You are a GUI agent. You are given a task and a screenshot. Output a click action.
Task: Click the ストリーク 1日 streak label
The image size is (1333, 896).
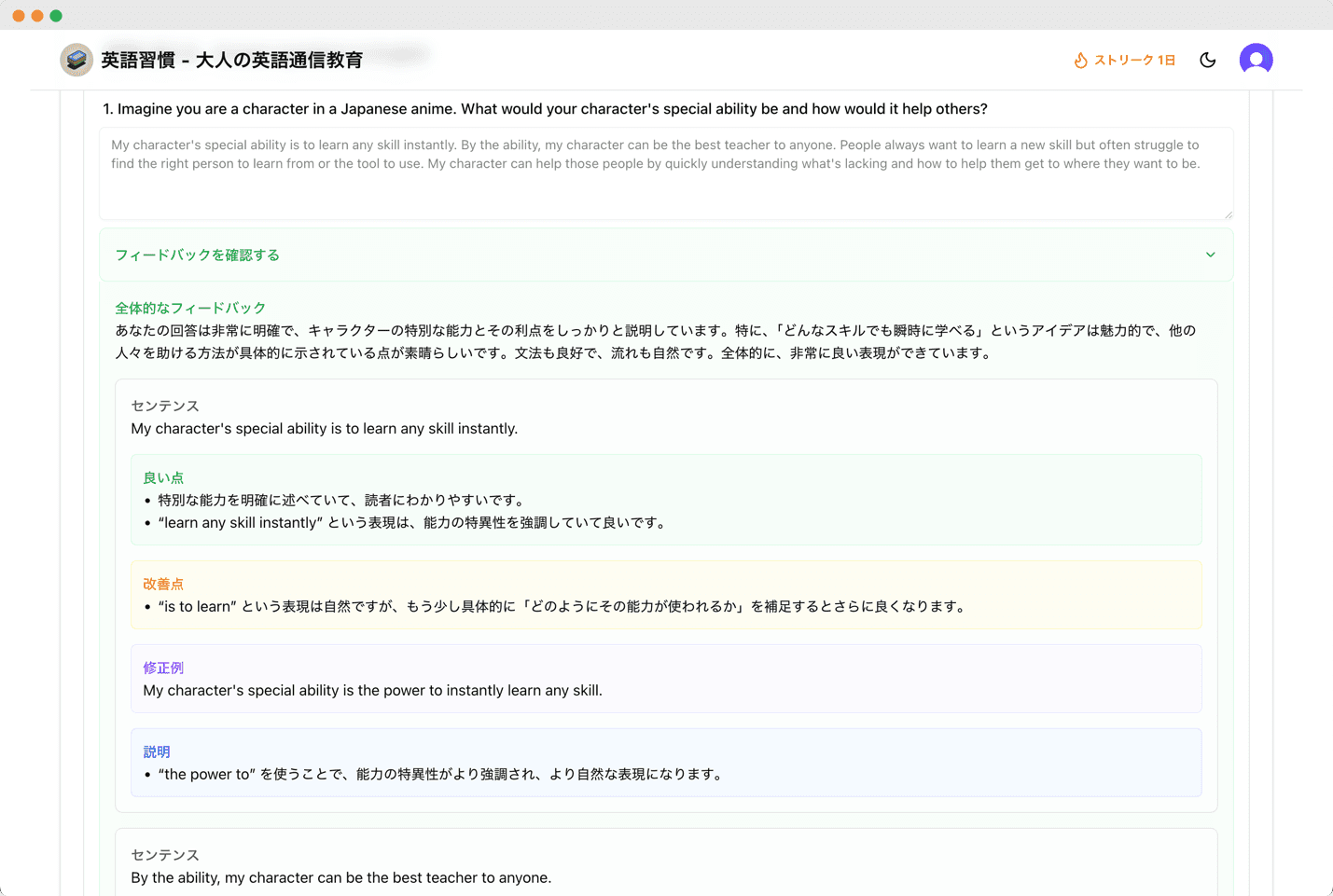pos(1134,60)
